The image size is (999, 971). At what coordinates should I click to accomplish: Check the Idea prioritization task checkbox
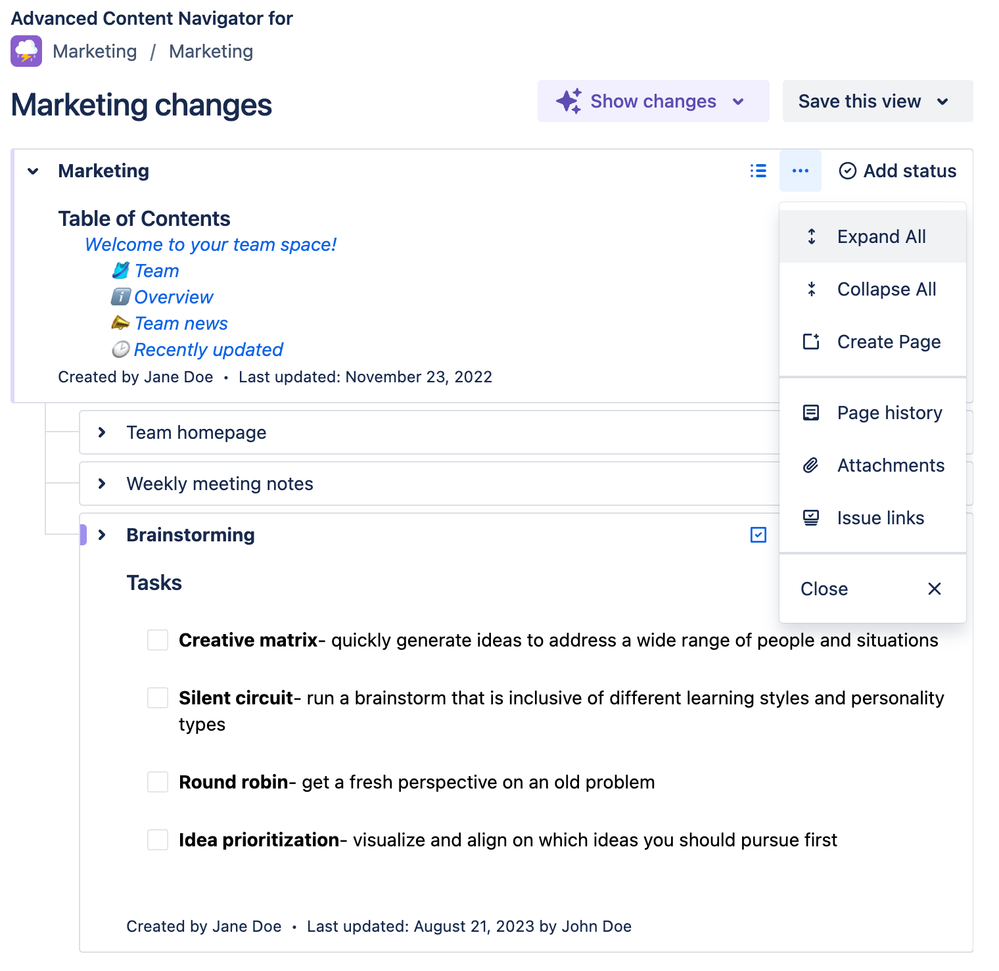tap(158, 840)
